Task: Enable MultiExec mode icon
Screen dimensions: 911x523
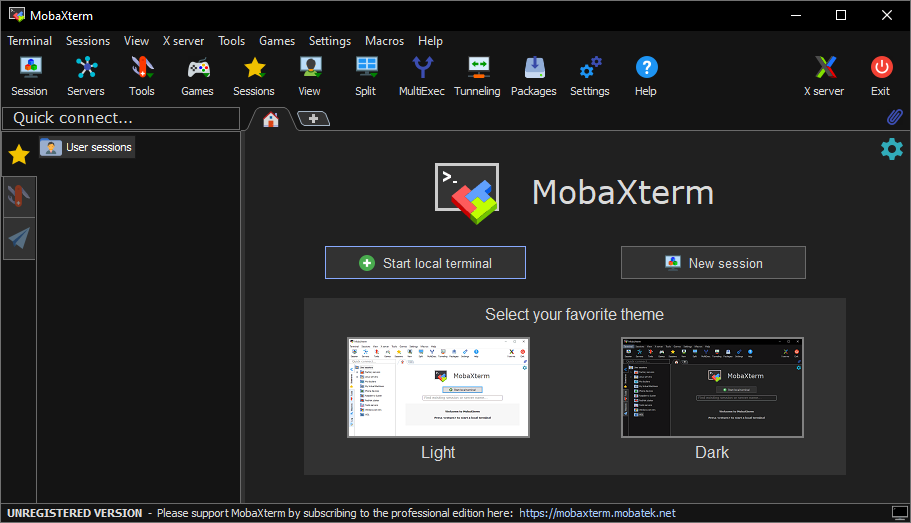Action: (x=422, y=68)
